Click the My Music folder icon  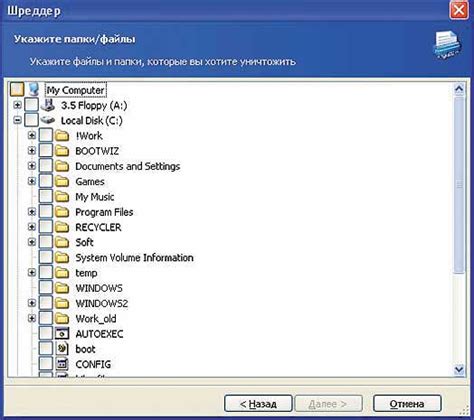click(62, 197)
